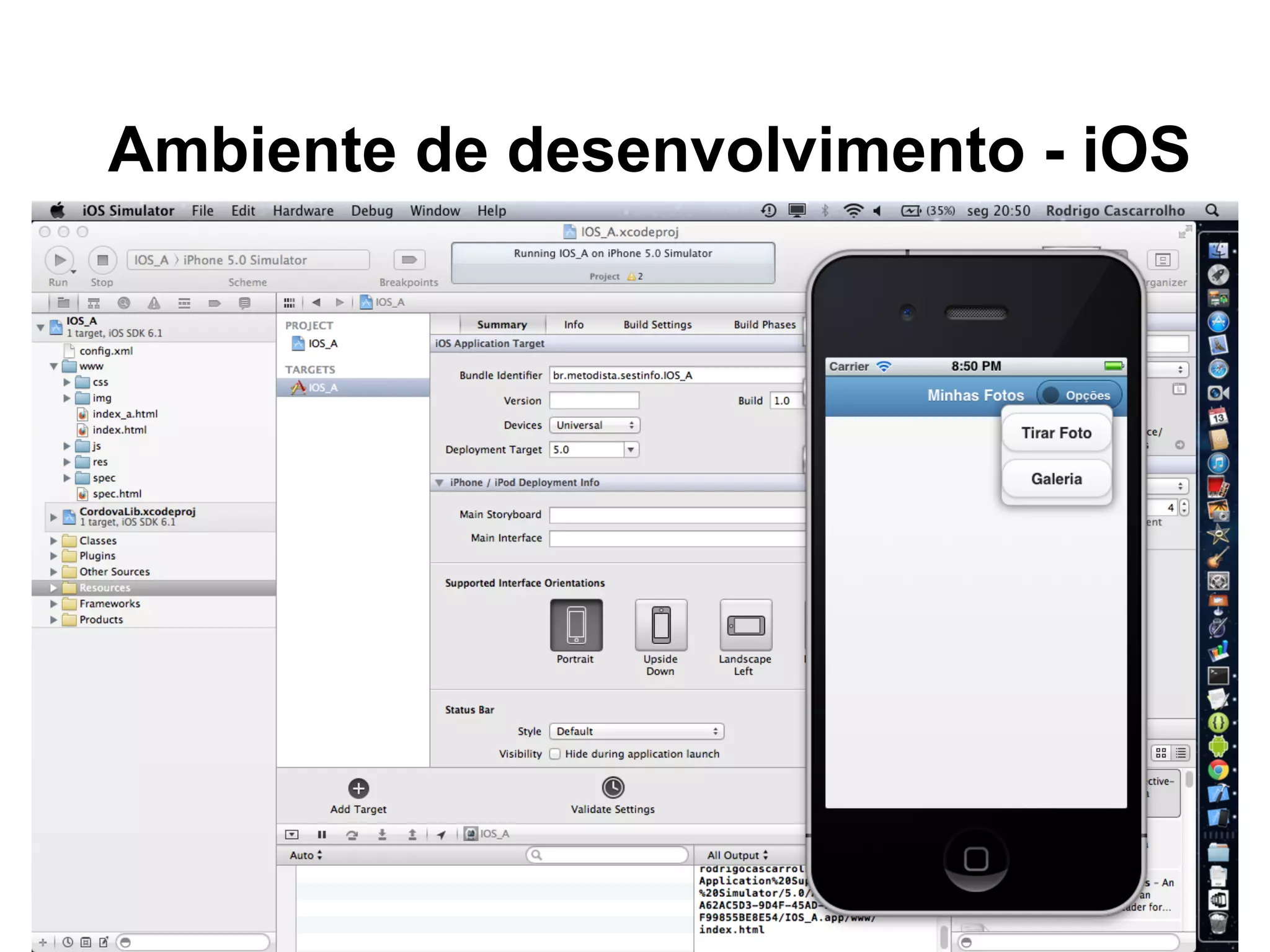Go back with the jump bar left arrow
Viewport: 1270px width, 952px height.
click(316, 302)
